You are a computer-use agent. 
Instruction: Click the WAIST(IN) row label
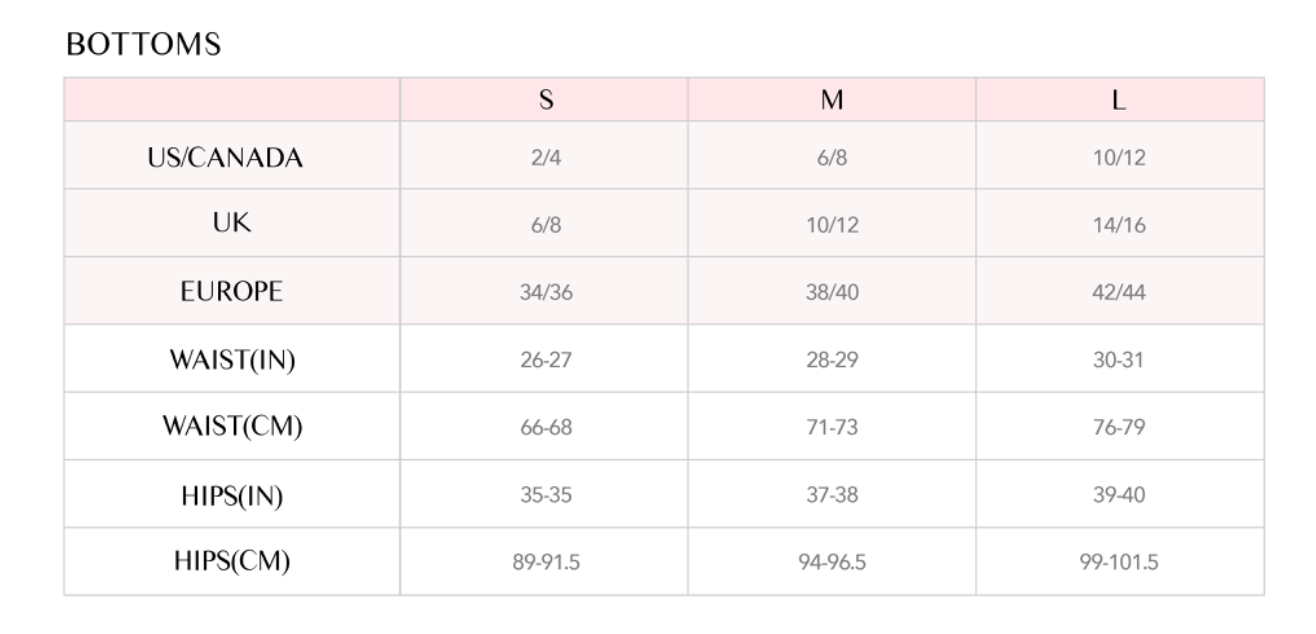click(232, 360)
